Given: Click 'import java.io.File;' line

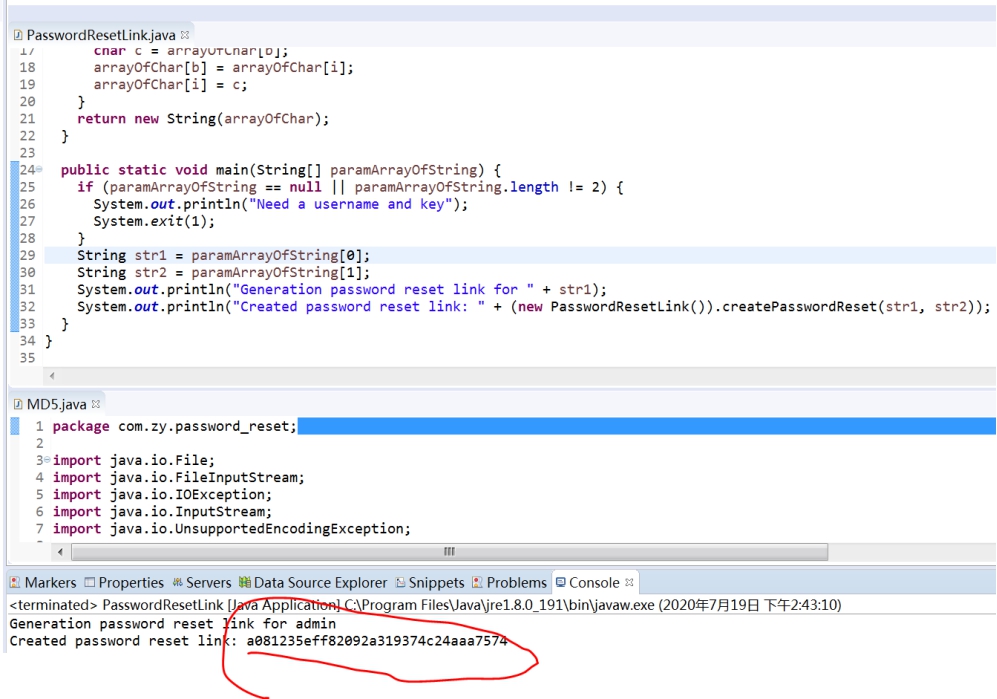Looking at the screenshot, I should 134,460.
